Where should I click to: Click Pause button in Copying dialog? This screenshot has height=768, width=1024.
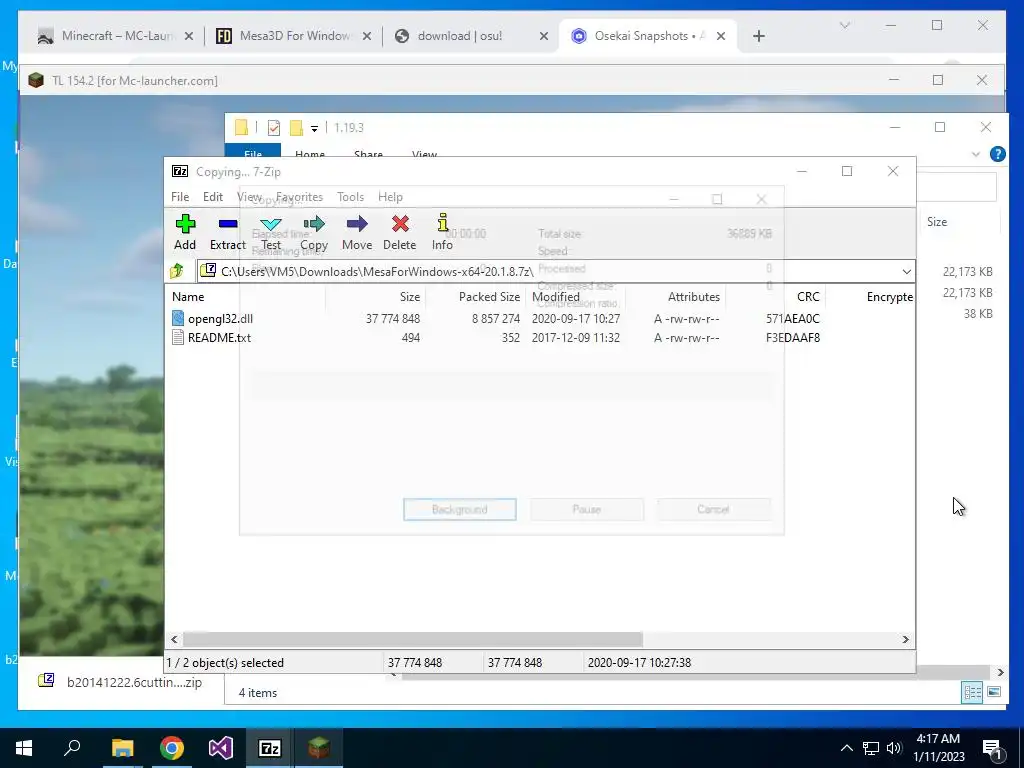click(x=586, y=509)
